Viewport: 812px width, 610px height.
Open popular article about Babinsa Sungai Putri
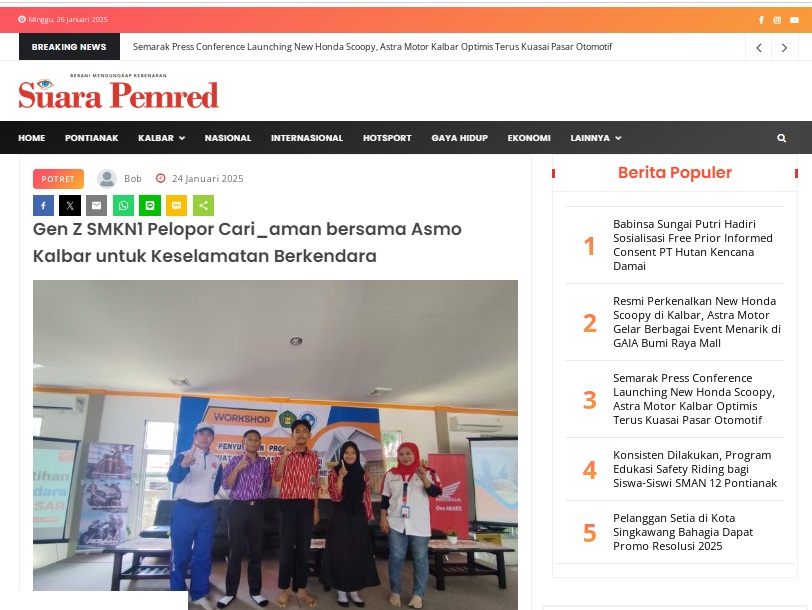(692, 245)
